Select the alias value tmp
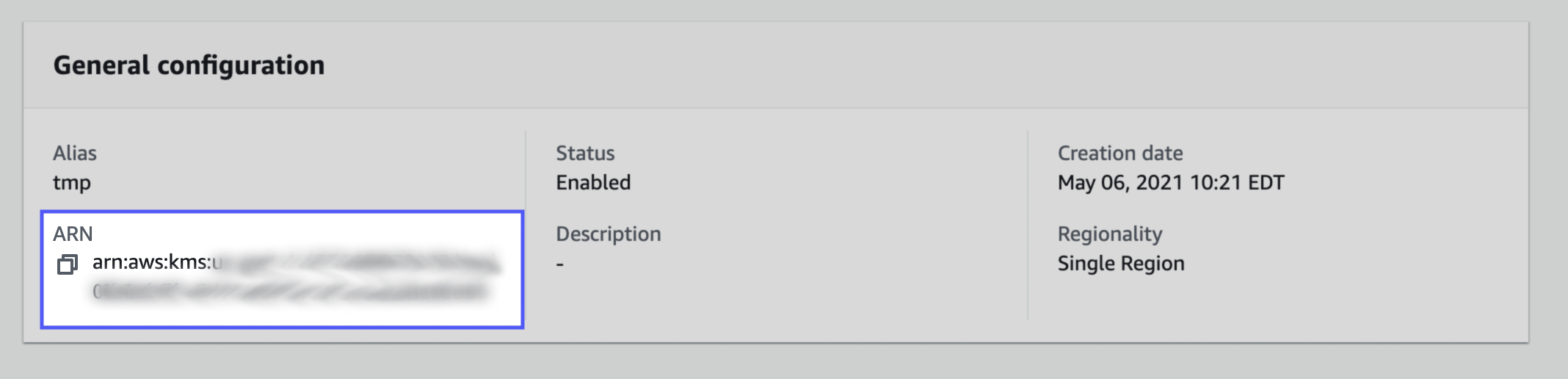This screenshot has width=1568, height=379. [x=72, y=183]
